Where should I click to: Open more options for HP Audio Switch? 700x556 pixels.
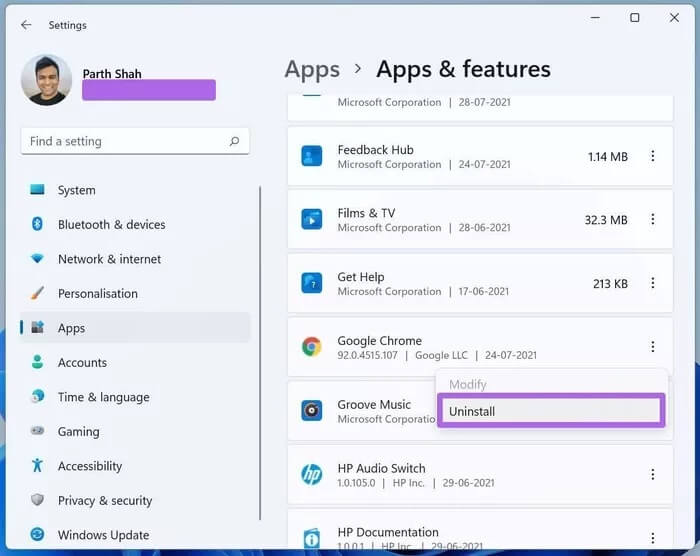tap(653, 474)
